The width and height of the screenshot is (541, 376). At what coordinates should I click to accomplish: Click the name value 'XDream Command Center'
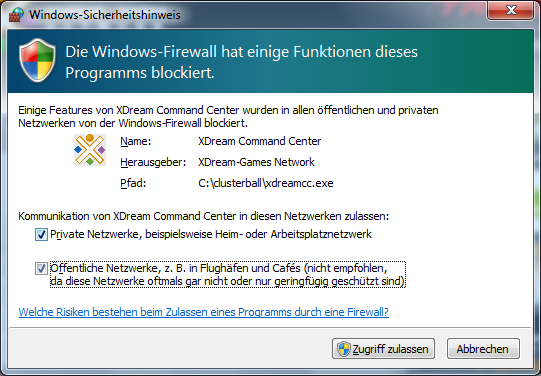click(x=259, y=141)
